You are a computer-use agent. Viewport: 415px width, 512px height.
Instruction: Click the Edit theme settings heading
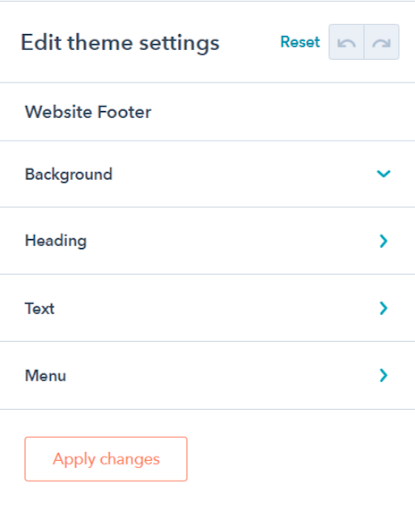pos(120,43)
